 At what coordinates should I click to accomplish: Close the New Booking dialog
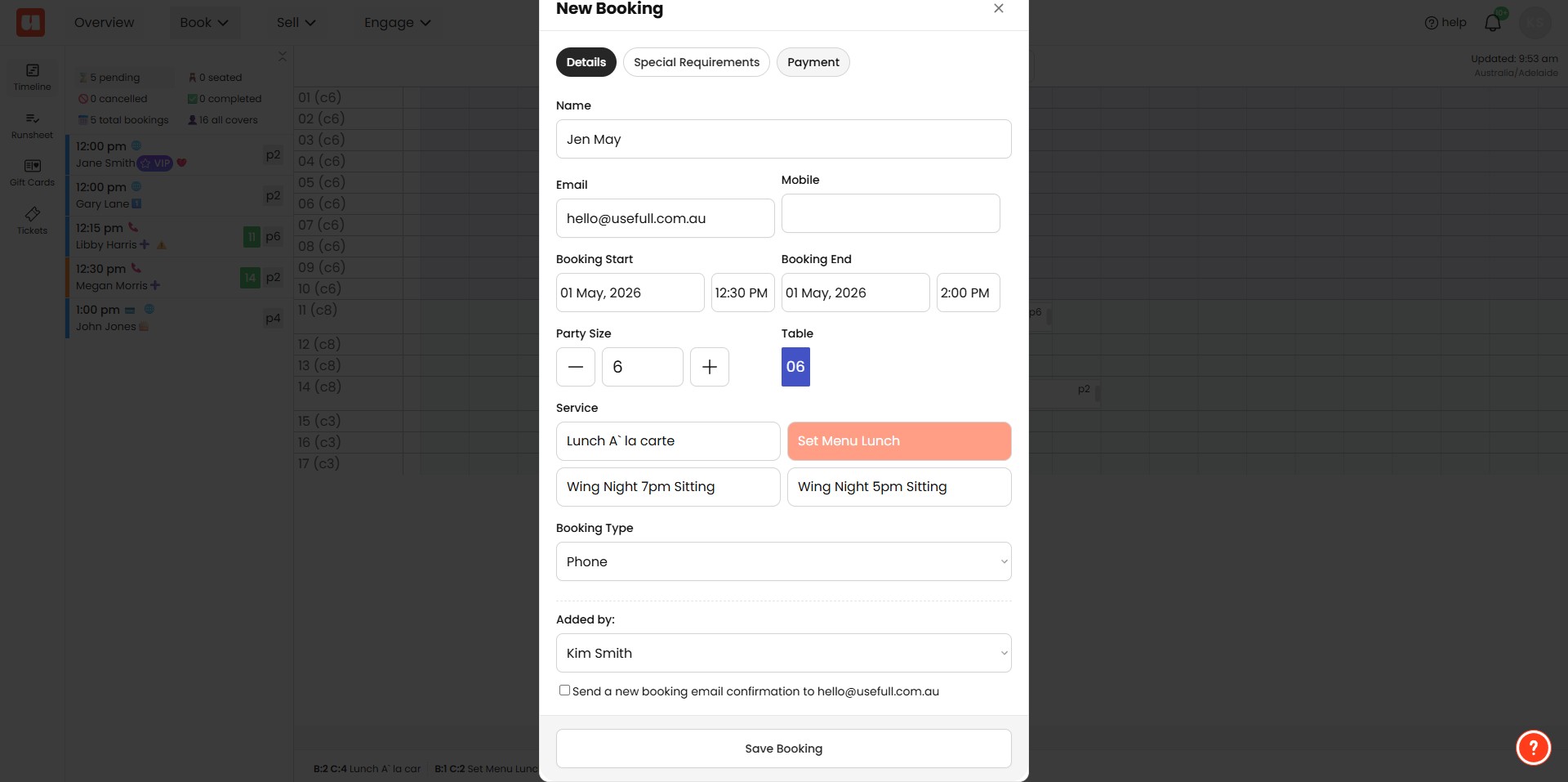coord(998,8)
